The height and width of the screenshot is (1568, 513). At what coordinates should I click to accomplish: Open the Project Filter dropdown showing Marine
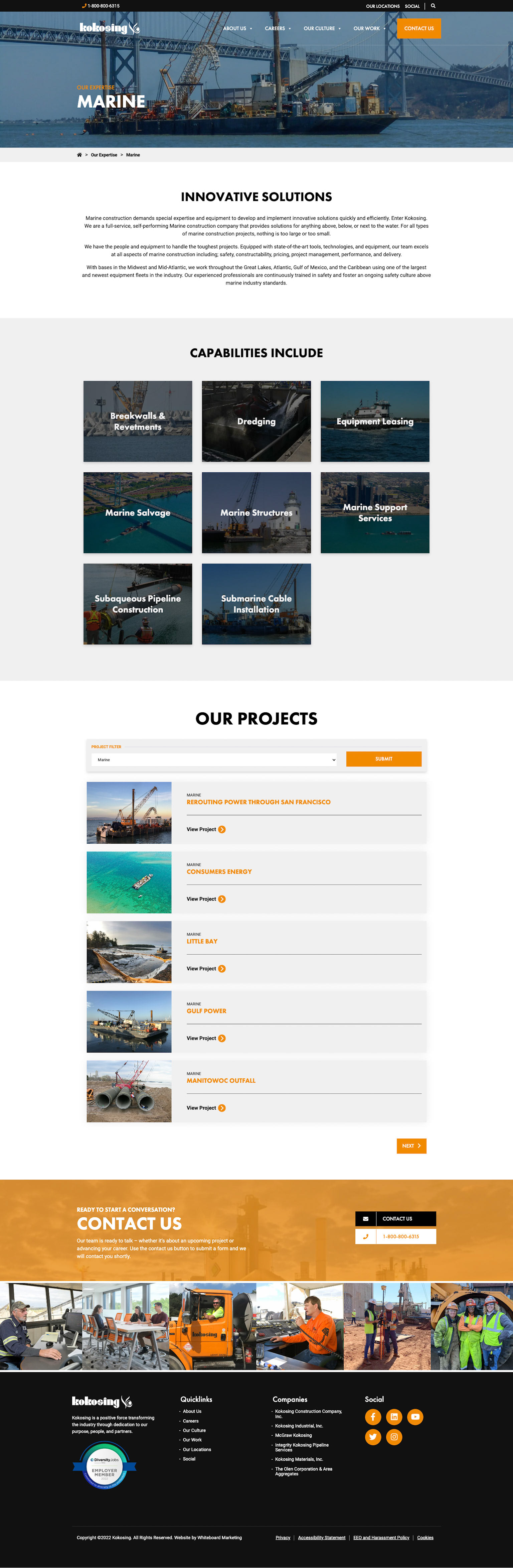[x=214, y=760]
